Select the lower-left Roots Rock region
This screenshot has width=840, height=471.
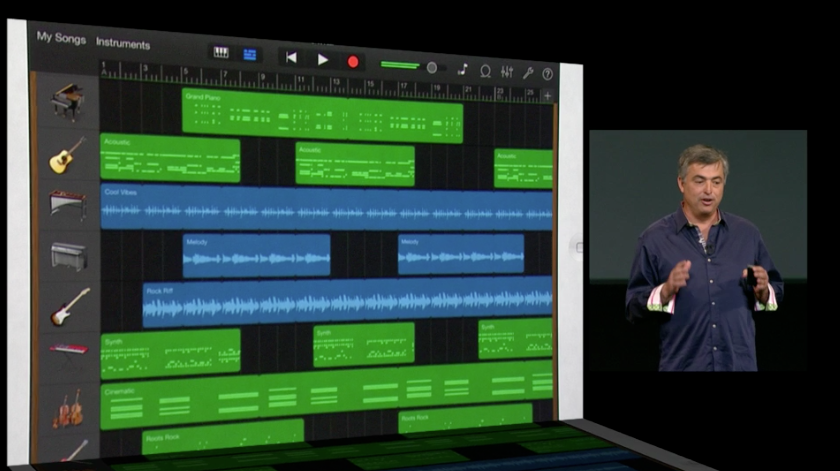(x=223, y=437)
